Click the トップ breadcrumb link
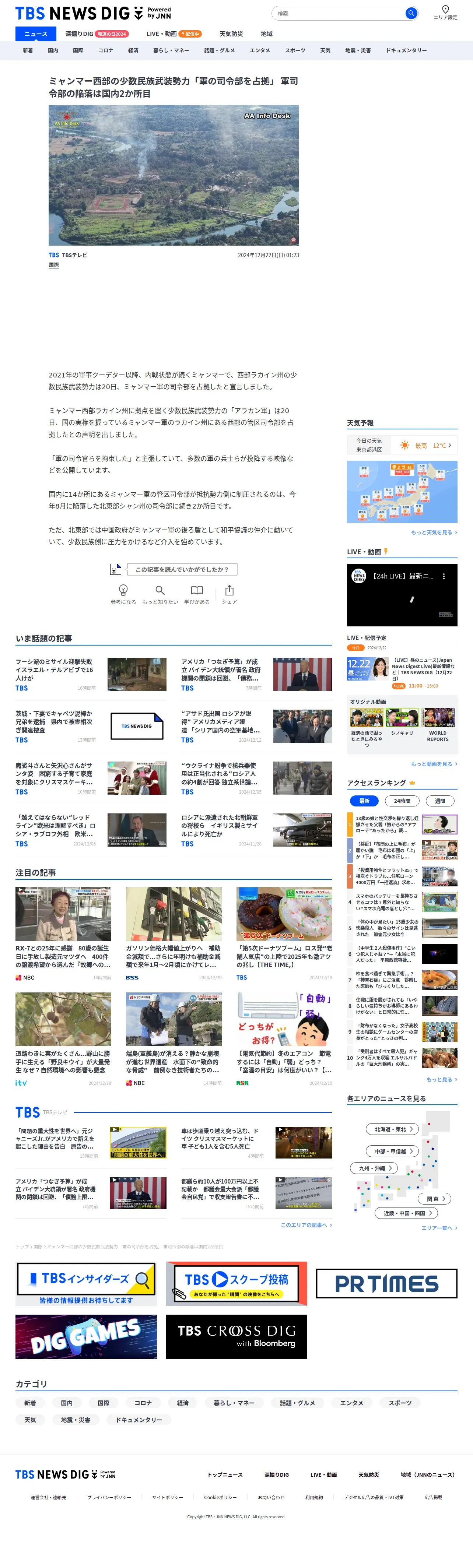473x1568 pixels. coord(22,1246)
